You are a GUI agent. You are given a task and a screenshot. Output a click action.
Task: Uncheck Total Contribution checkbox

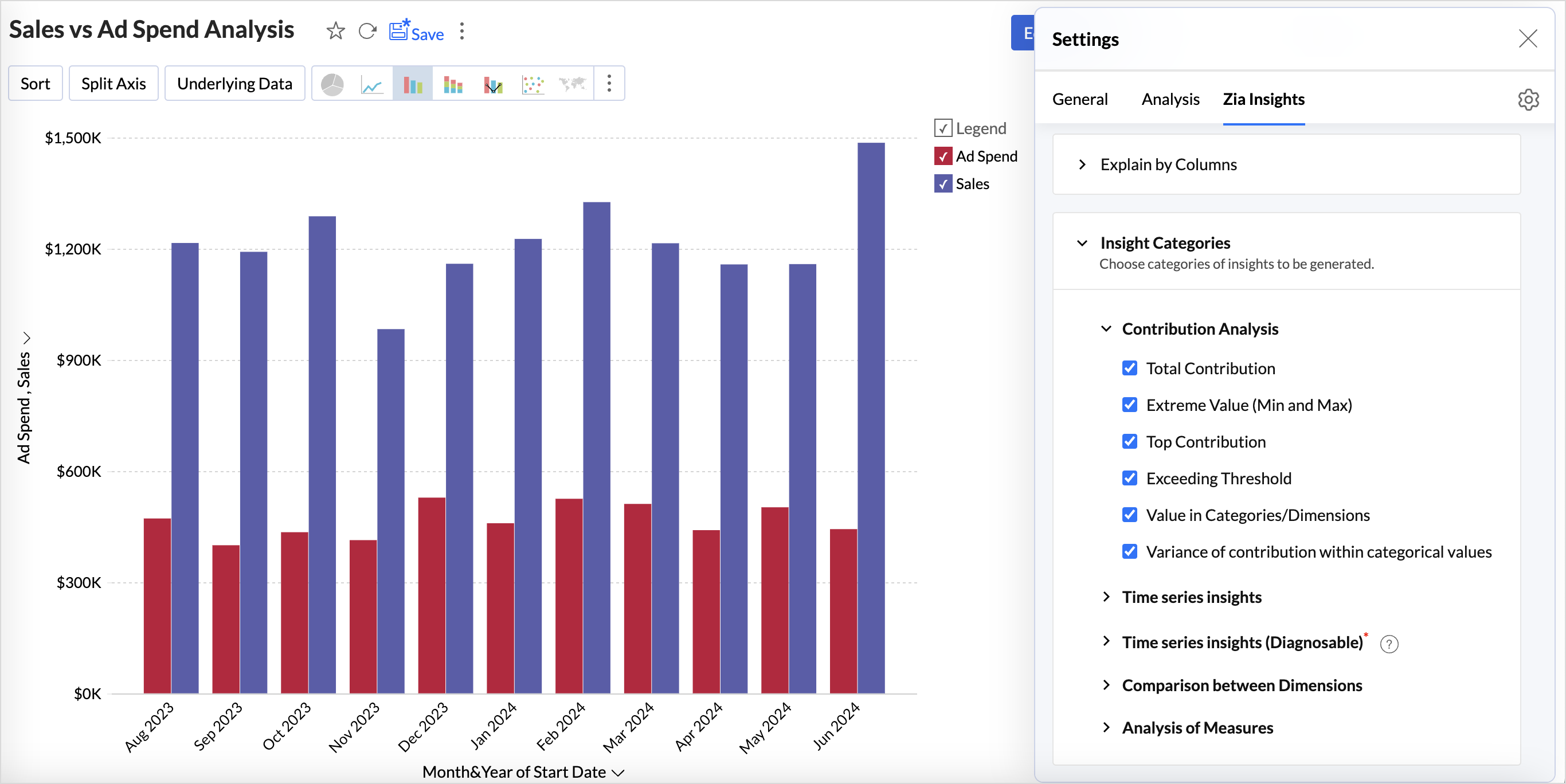pyautogui.click(x=1130, y=369)
